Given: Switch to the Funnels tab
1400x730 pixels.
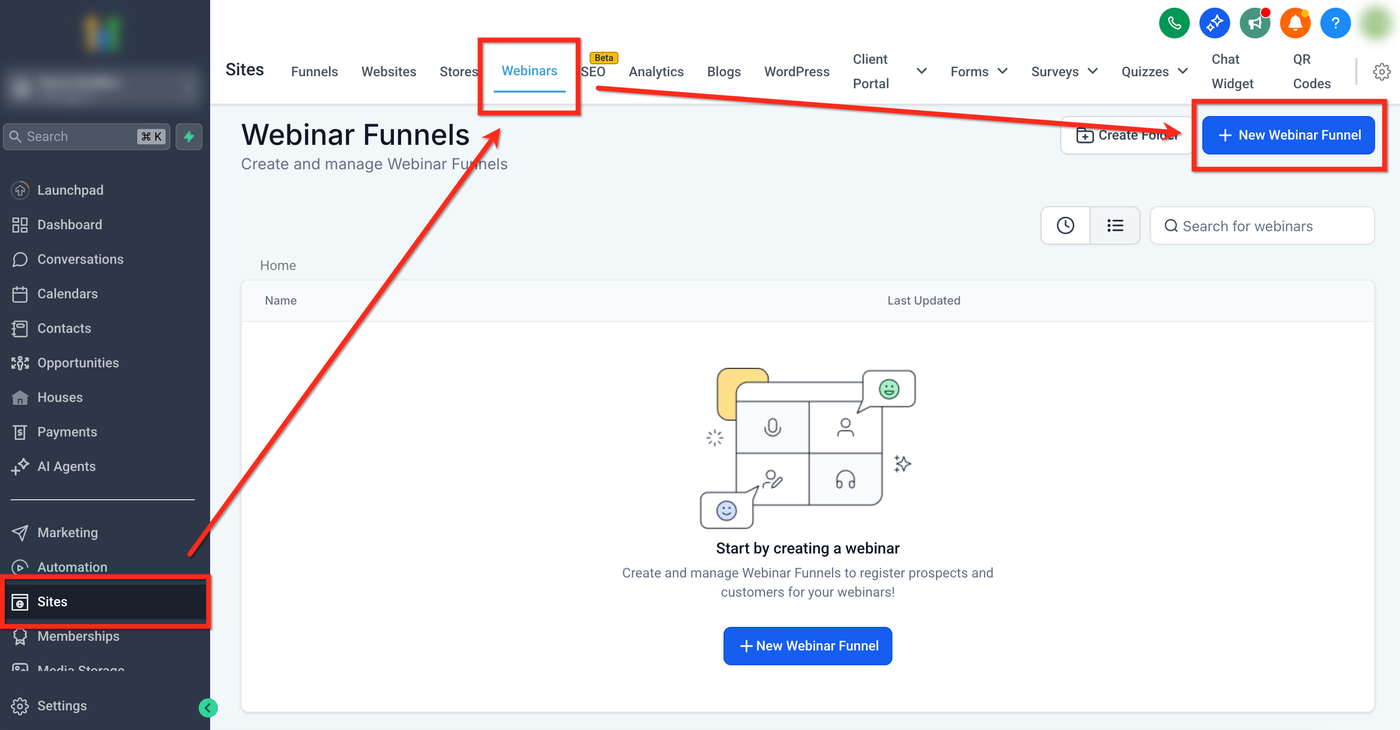Looking at the screenshot, I should [x=314, y=72].
